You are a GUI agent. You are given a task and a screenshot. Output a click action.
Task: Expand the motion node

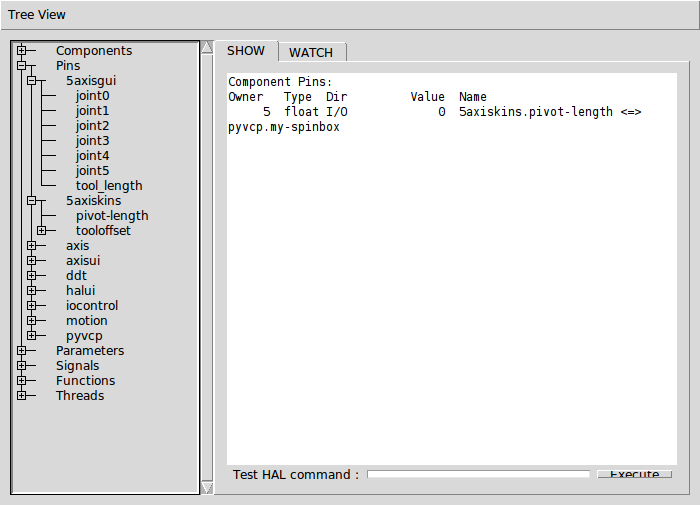(x=31, y=321)
